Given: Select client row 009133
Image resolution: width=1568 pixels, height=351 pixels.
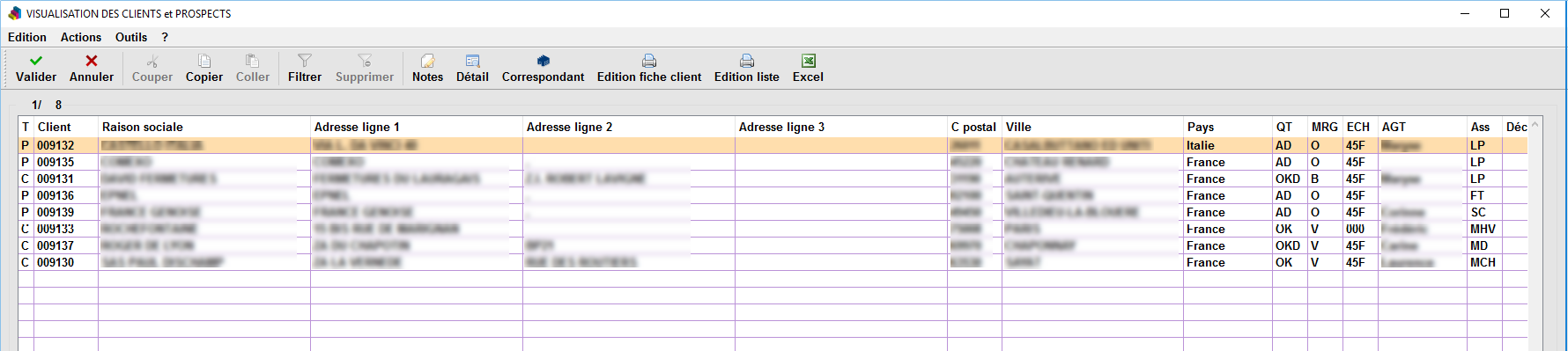Looking at the screenshot, I should click(773, 229).
